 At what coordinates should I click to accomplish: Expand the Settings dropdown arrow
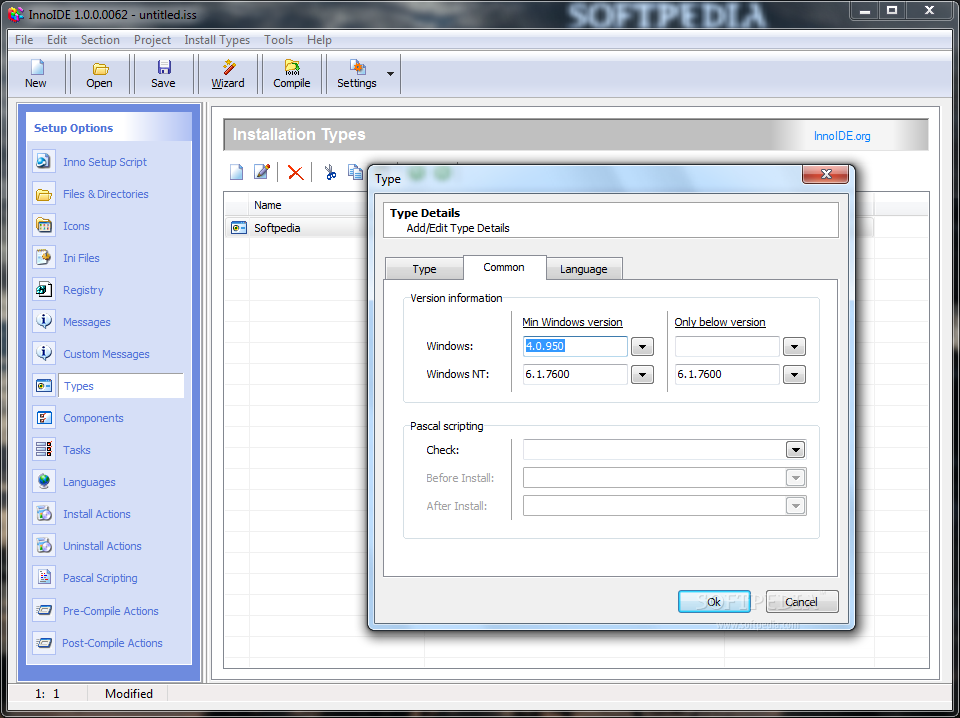pos(391,74)
